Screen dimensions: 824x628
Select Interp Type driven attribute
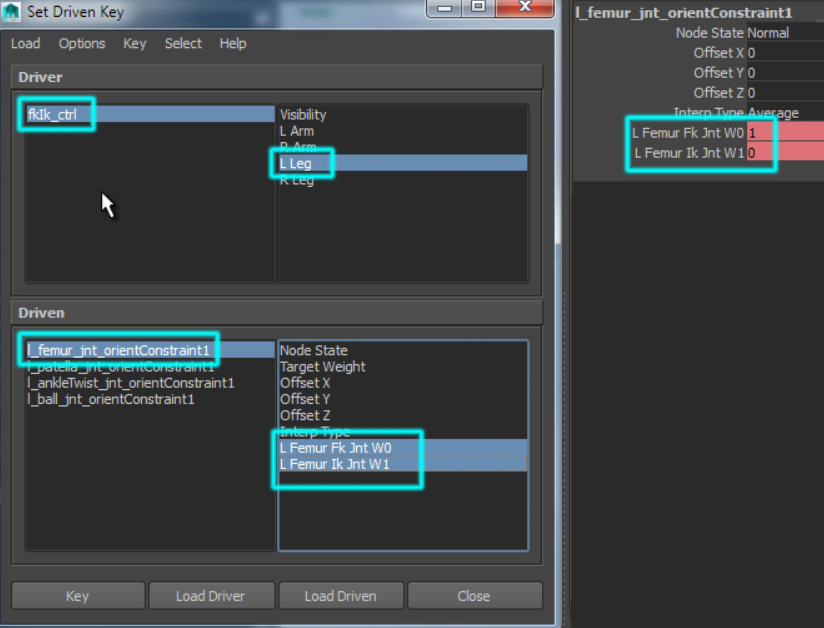pyautogui.click(x=403, y=431)
